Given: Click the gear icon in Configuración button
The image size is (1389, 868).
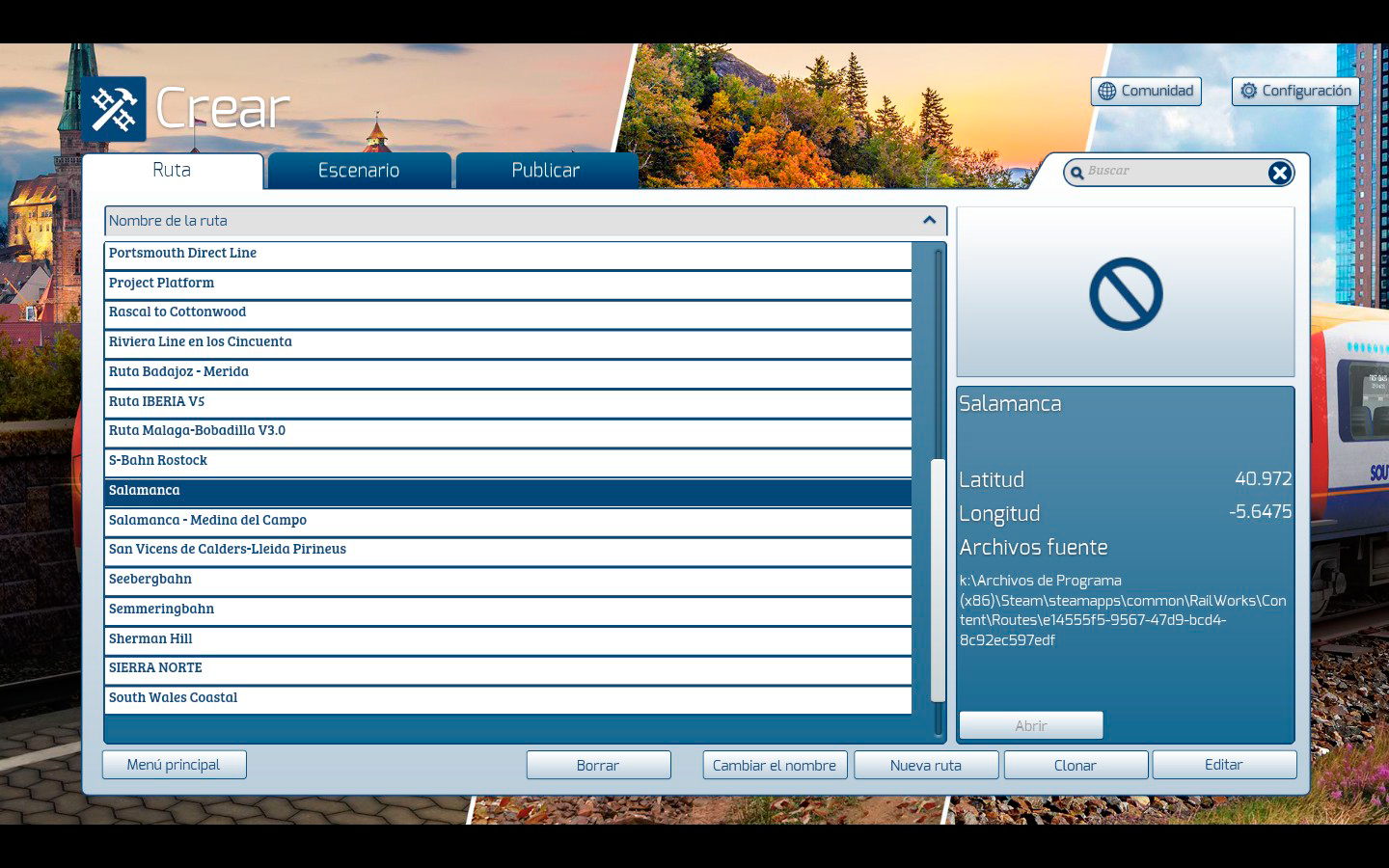Looking at the screenshot, I should point(1248,91).
